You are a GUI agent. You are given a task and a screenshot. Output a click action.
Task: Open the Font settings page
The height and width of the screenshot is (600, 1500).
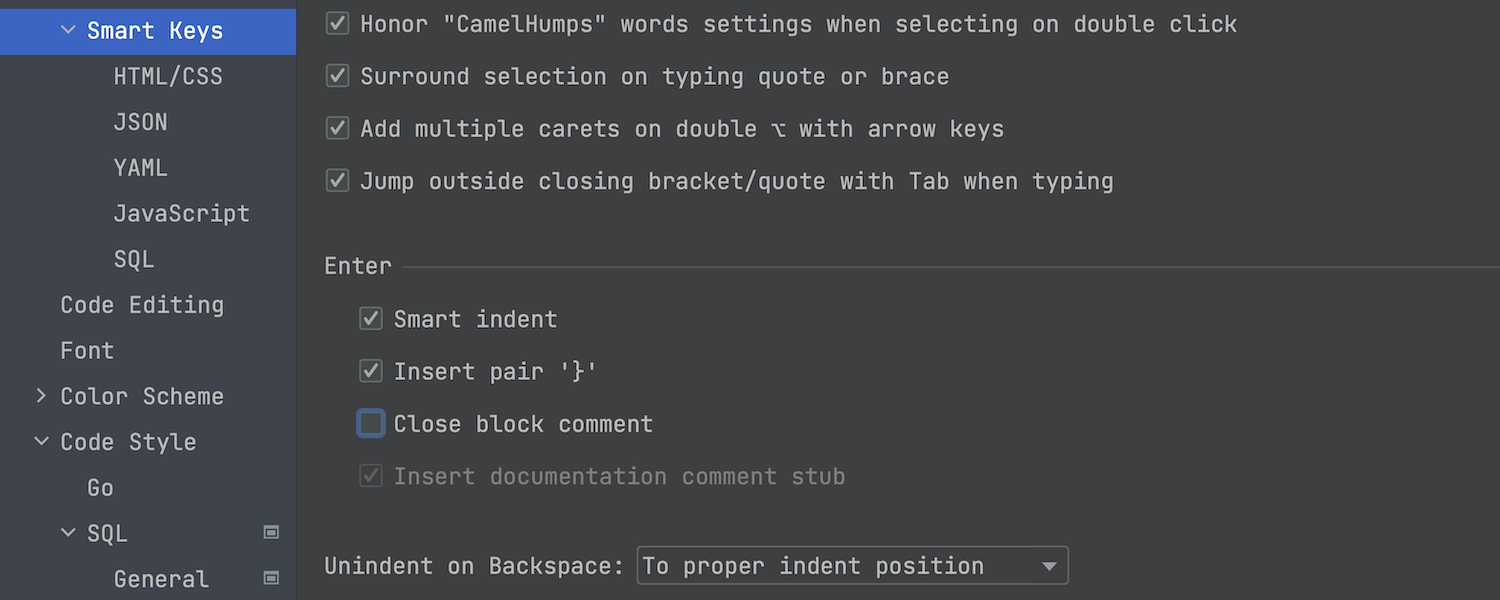tap(87, 350)
